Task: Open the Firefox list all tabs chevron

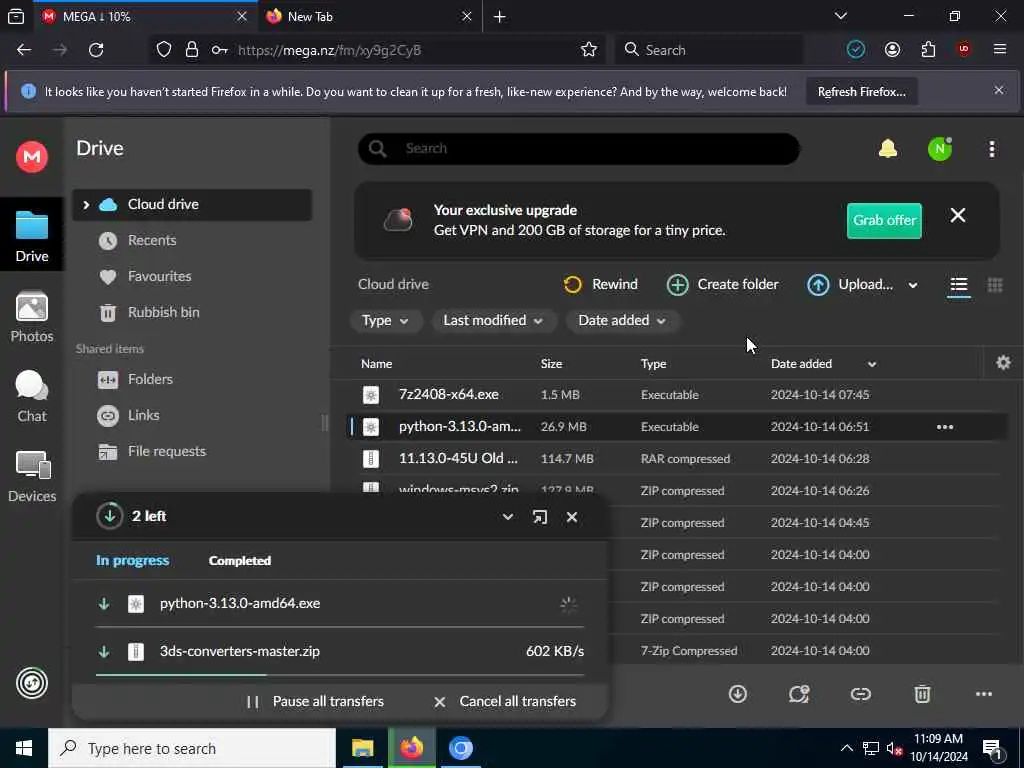Action: pyautogui.click(x=840, y=16)
